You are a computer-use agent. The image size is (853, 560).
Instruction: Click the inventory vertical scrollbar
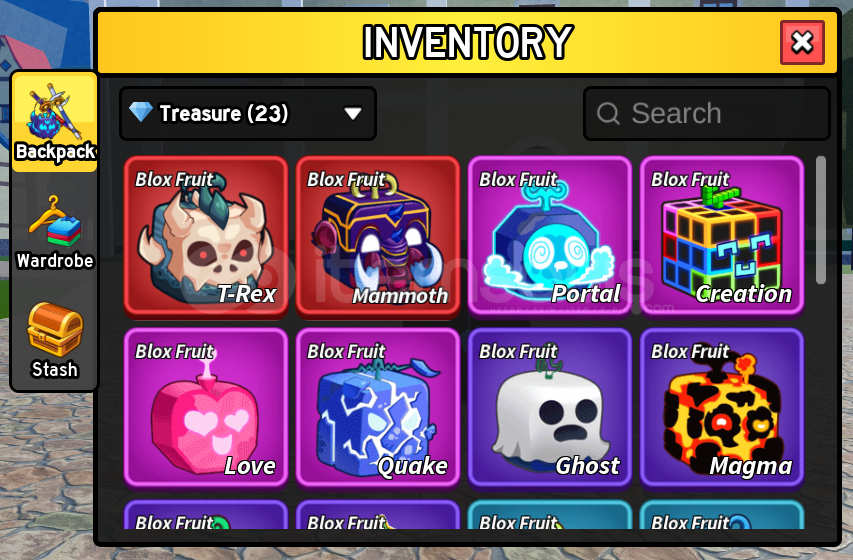tap(821, 220)
